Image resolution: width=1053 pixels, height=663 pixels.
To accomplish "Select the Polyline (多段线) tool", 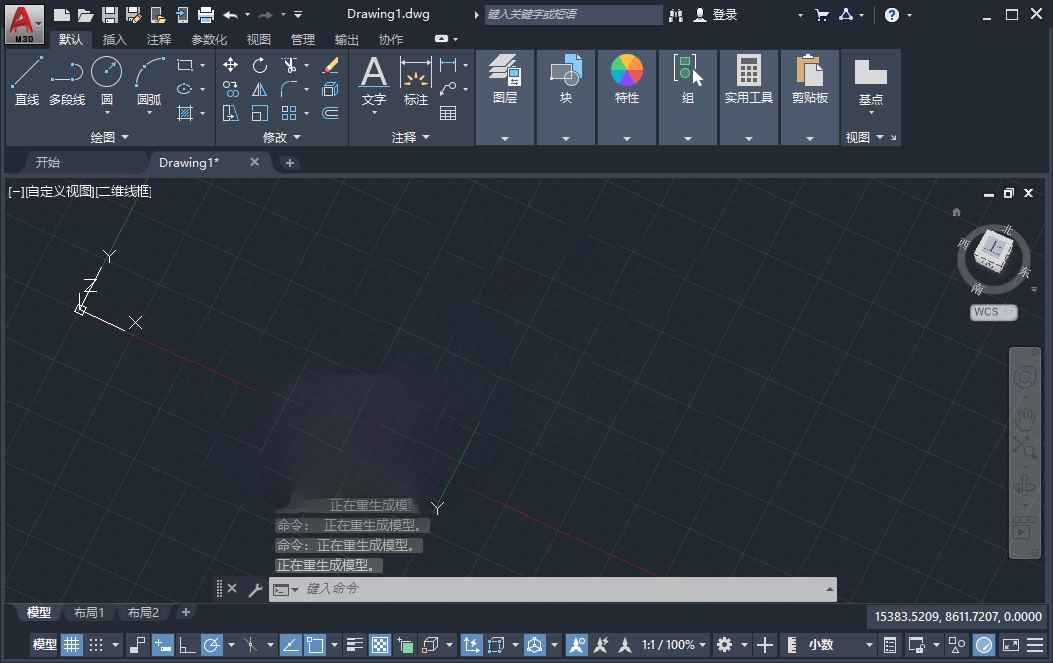I will coord(66,81).
